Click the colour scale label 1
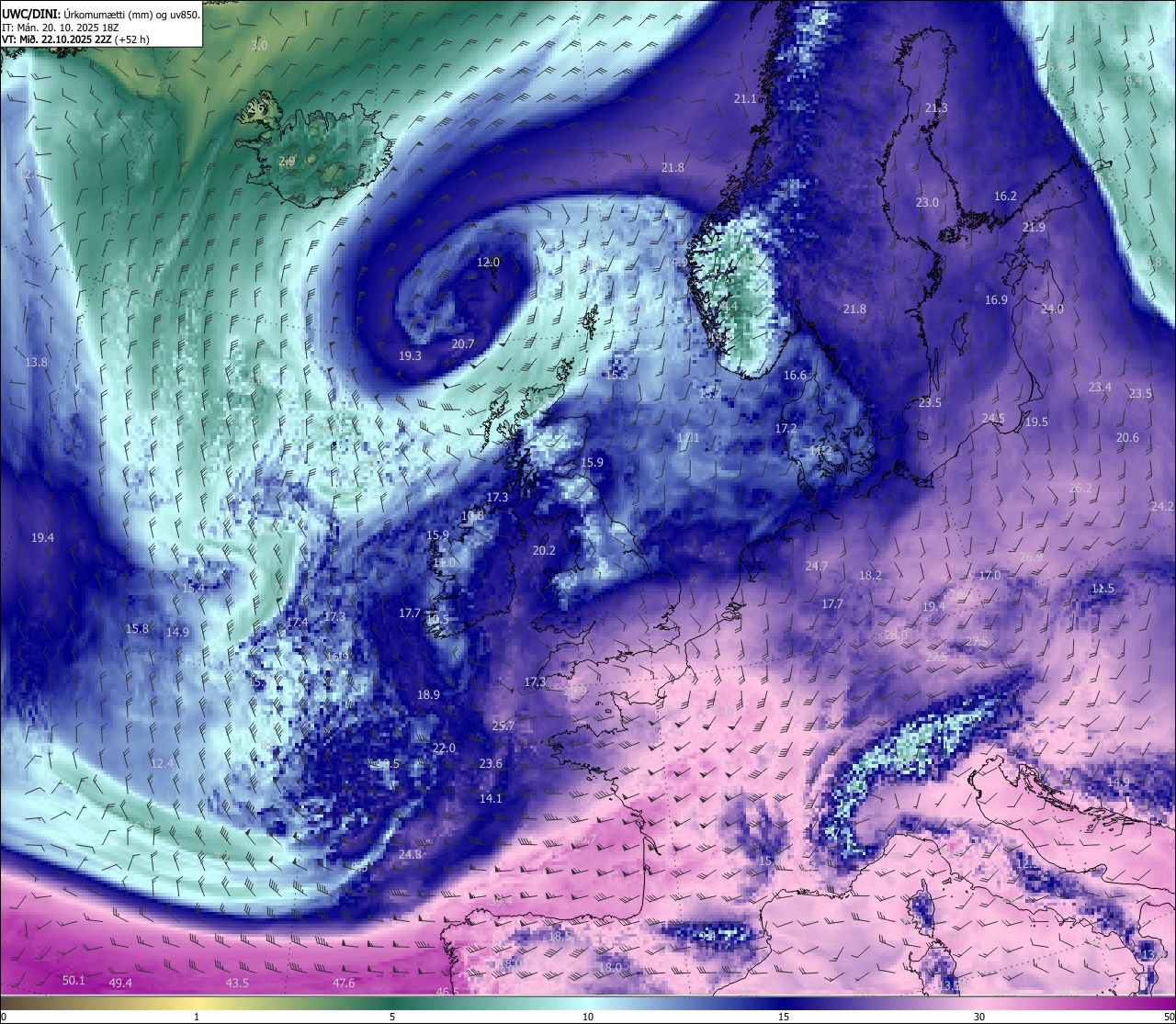Viewport: 1176px width, 1024px height. [x=197, y=1017]
